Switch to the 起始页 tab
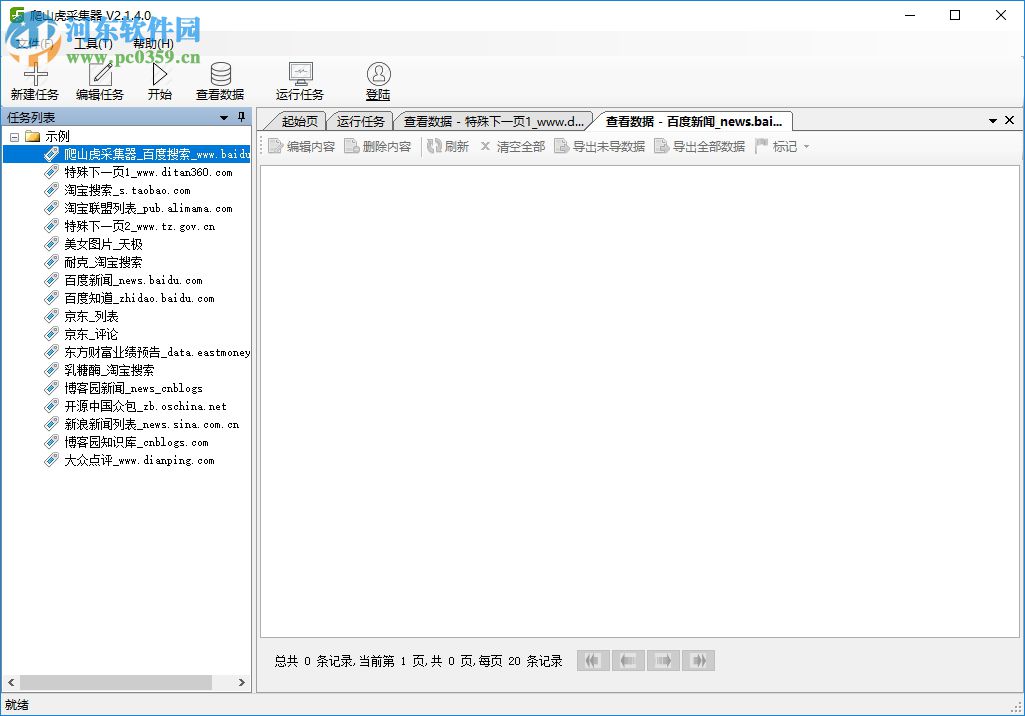Screen dimensions: 1025x716 click(299, 122)
